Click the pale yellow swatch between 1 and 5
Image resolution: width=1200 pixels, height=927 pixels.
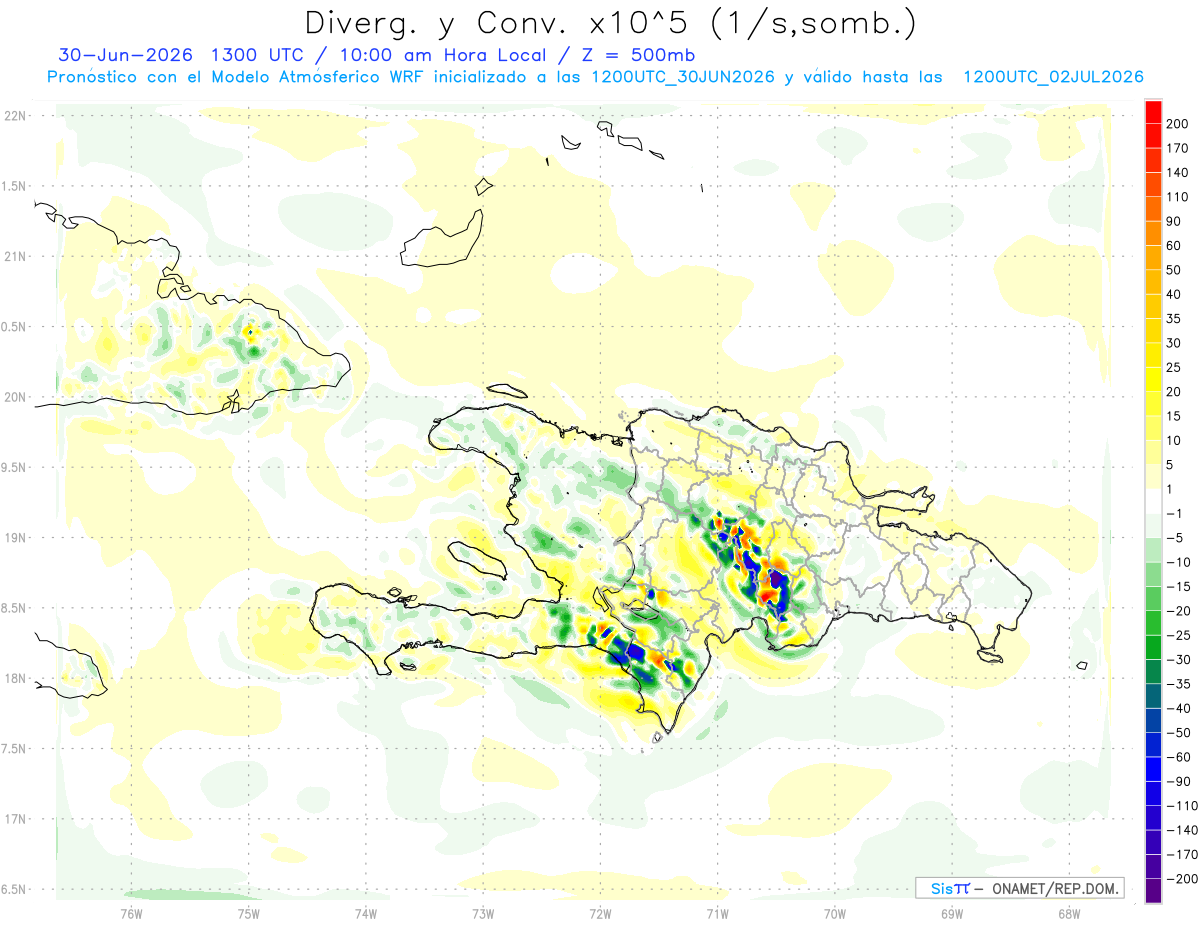(x=1153, y=477)
